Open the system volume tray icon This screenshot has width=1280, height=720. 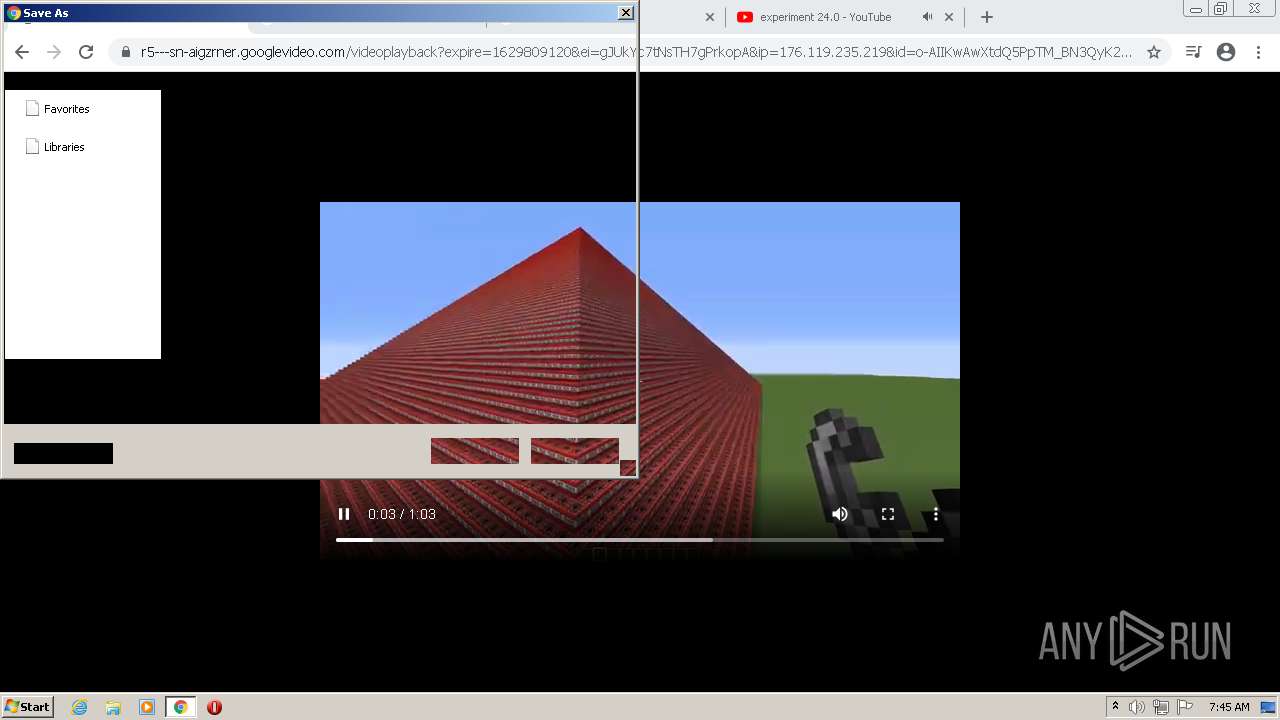1137,707
